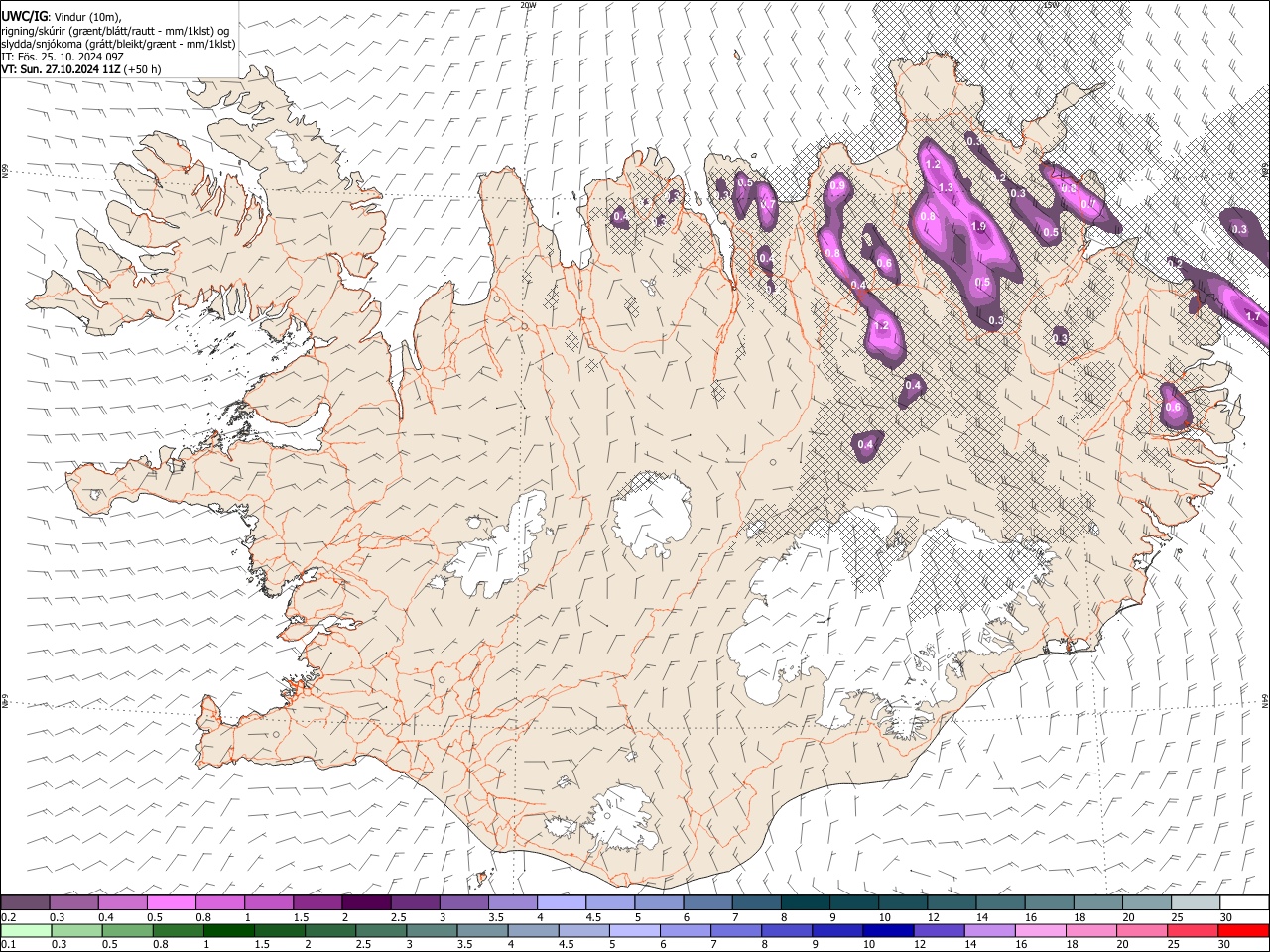
Task: Click the bright pink swatch between 0.5 and 0.8 in the top legend row
Action: pyautogui.click(x=172, y=903)
